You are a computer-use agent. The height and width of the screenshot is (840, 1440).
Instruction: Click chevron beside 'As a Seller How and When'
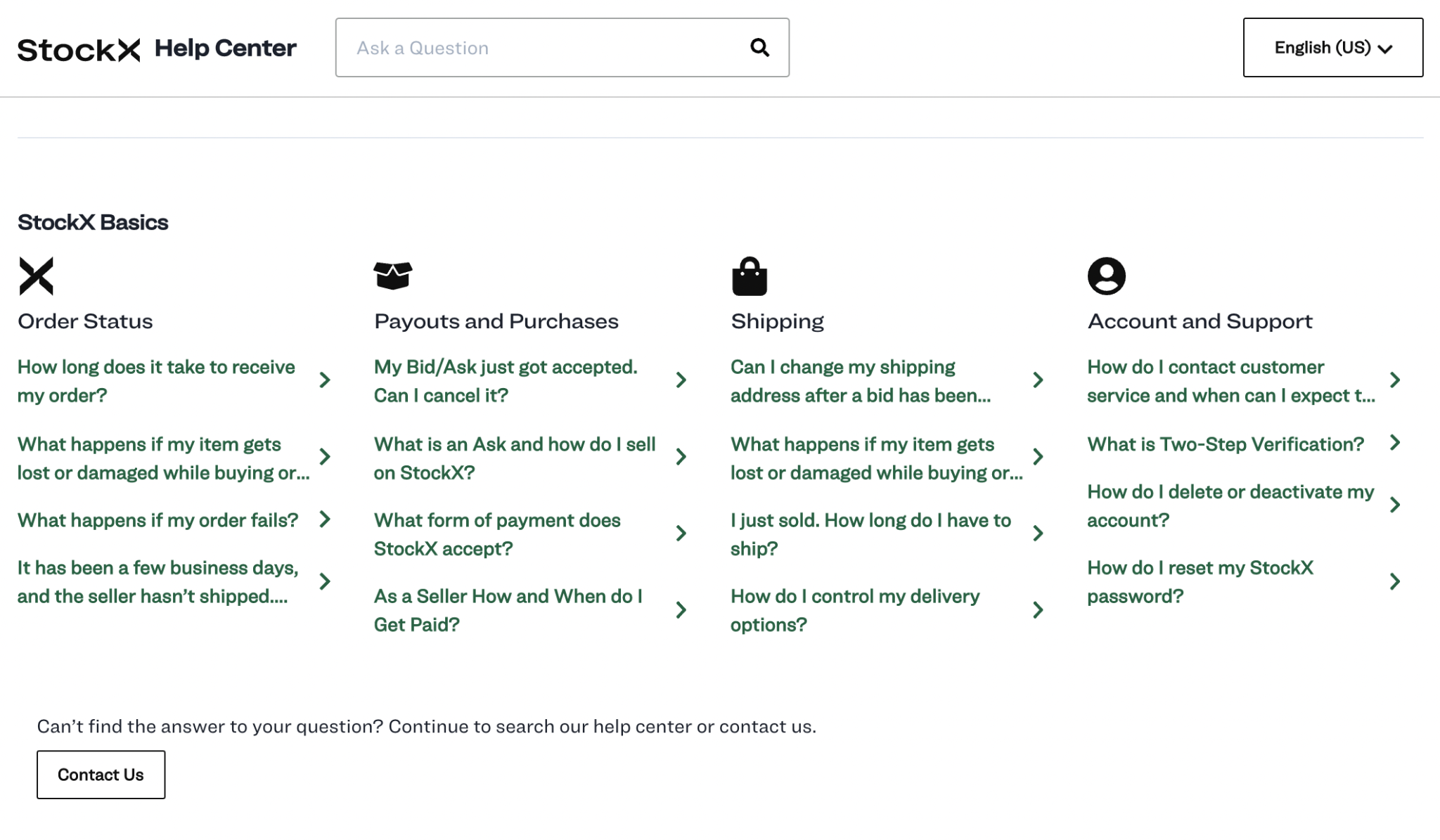(x=681, y=609)
